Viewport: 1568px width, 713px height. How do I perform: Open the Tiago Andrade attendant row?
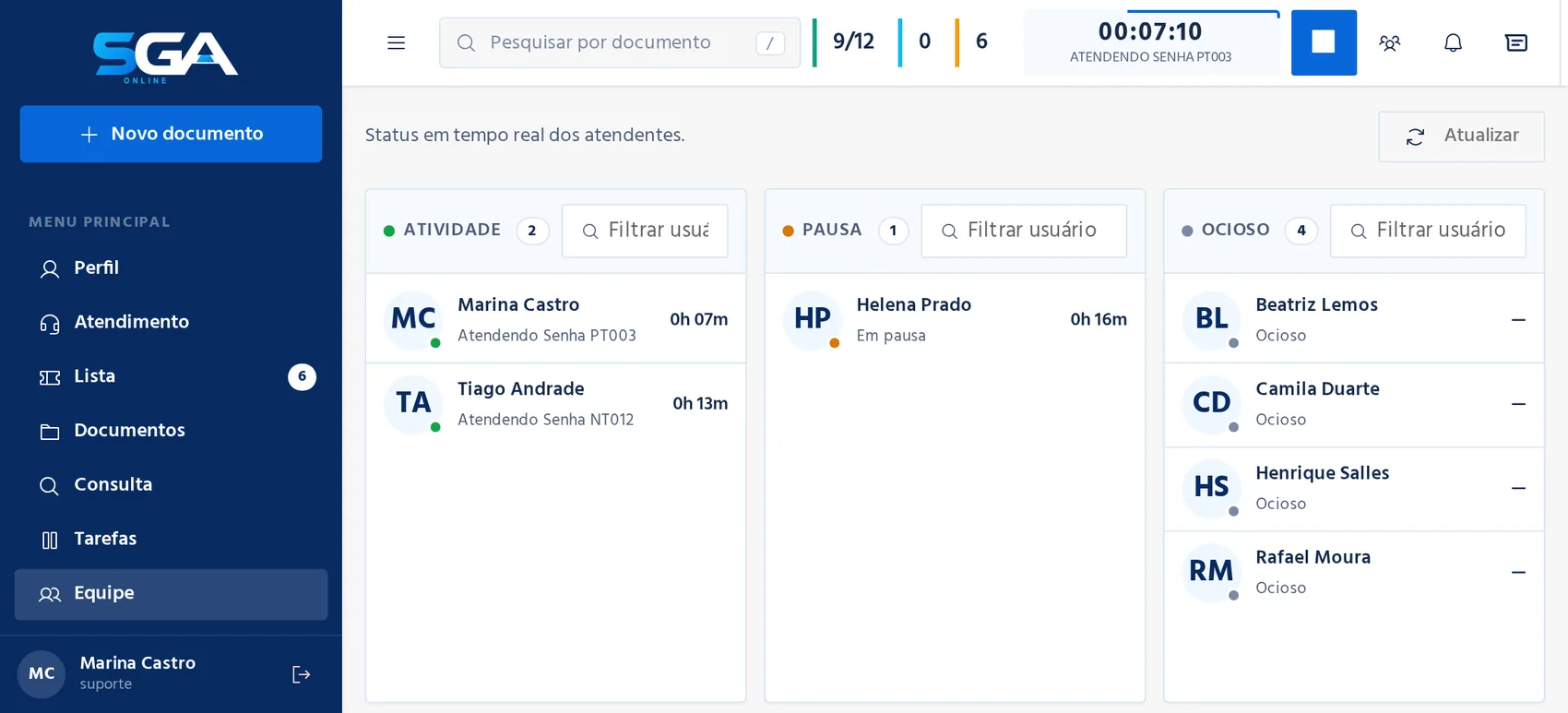point(556,404)
